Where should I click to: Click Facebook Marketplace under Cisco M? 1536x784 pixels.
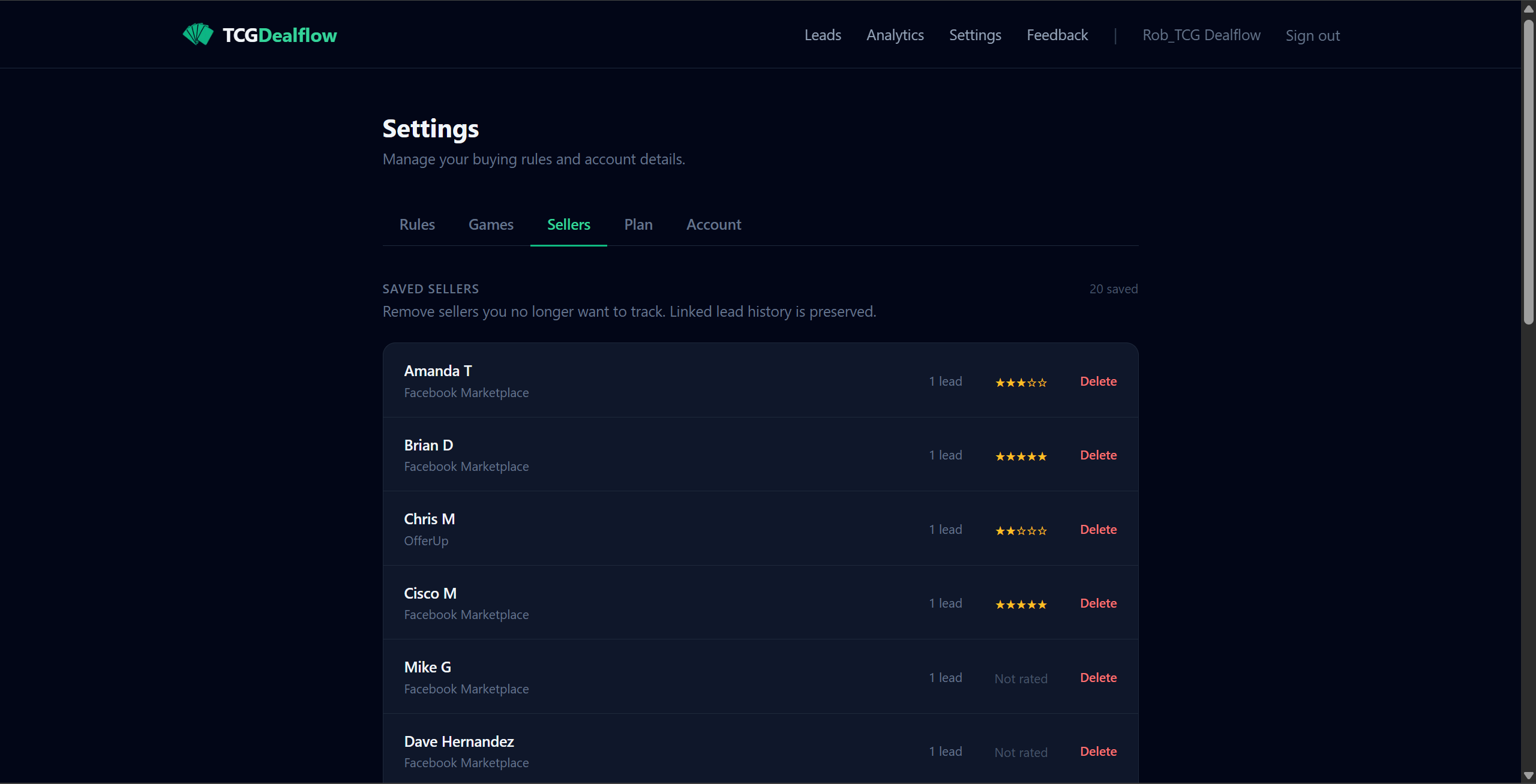pyautogui.click(x=466, y=615)
